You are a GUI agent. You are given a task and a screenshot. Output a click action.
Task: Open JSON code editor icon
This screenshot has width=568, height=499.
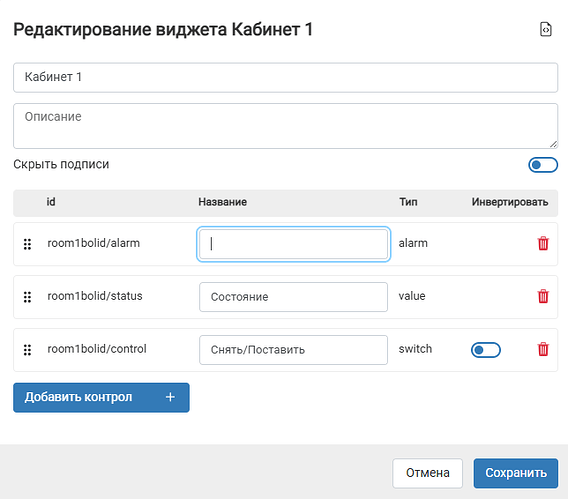(x=546, y=29)
